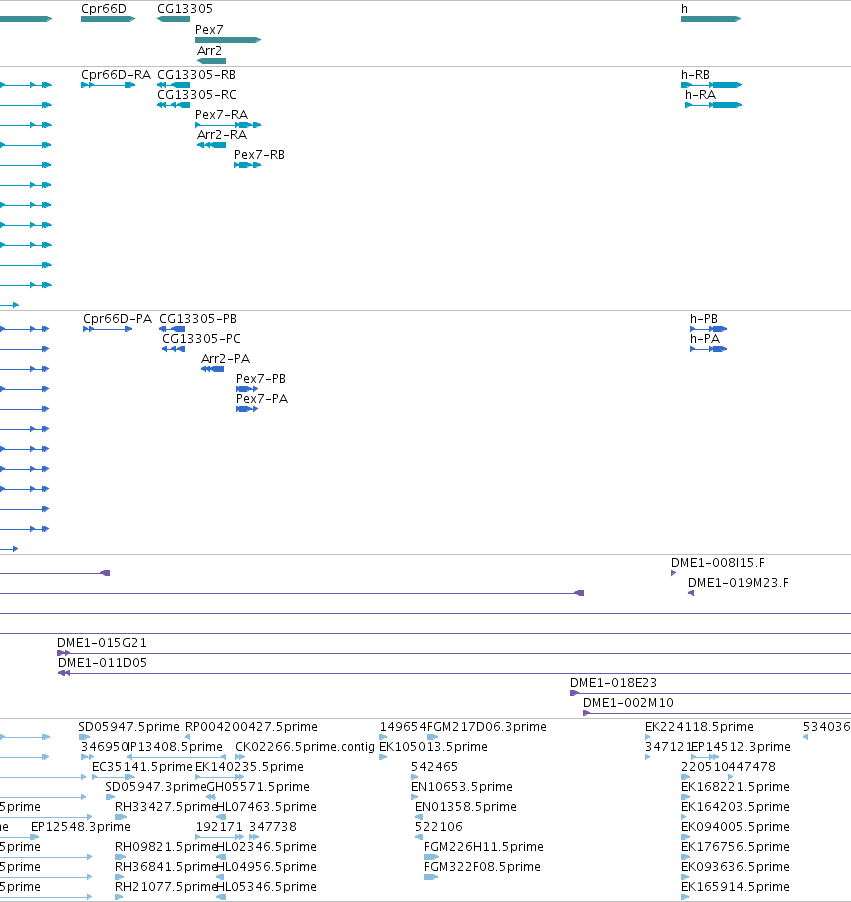Select the EP12548.3prime EST label

pos(81,826)
